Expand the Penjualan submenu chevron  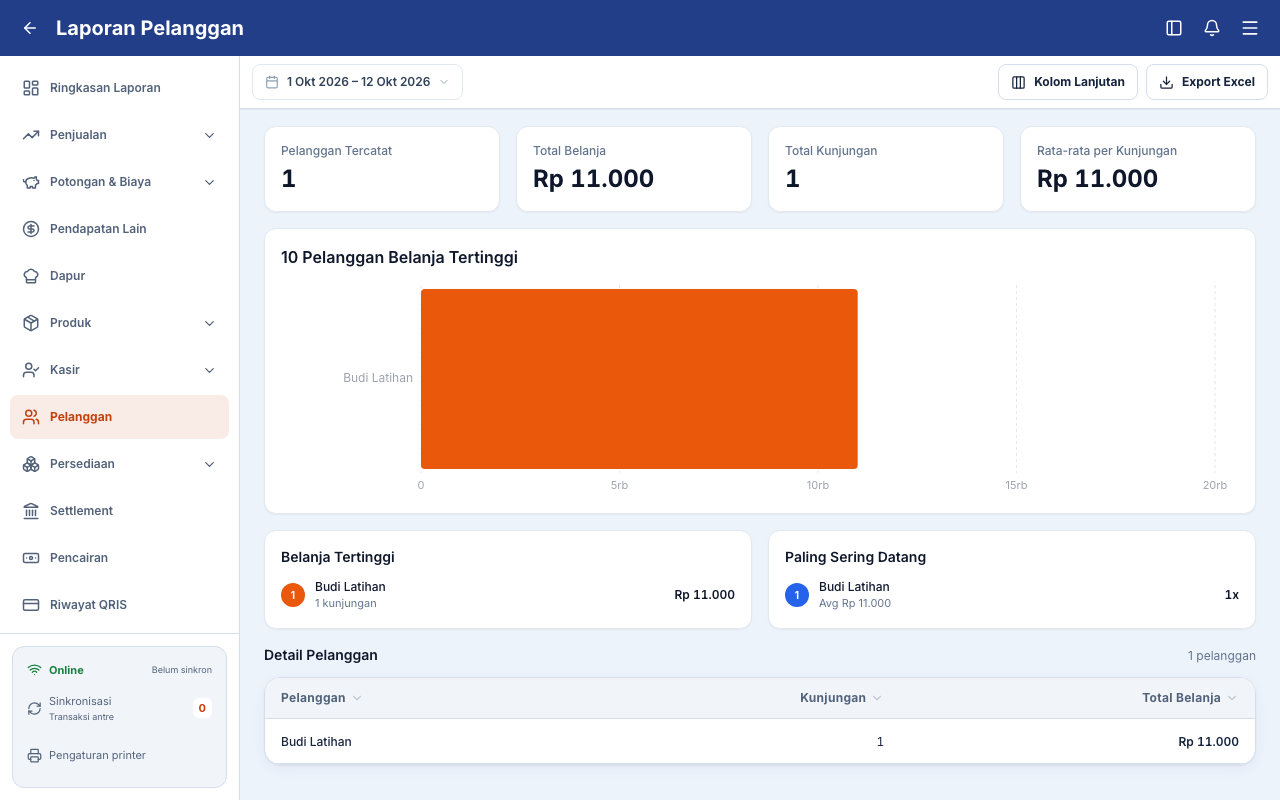(210, 135)
